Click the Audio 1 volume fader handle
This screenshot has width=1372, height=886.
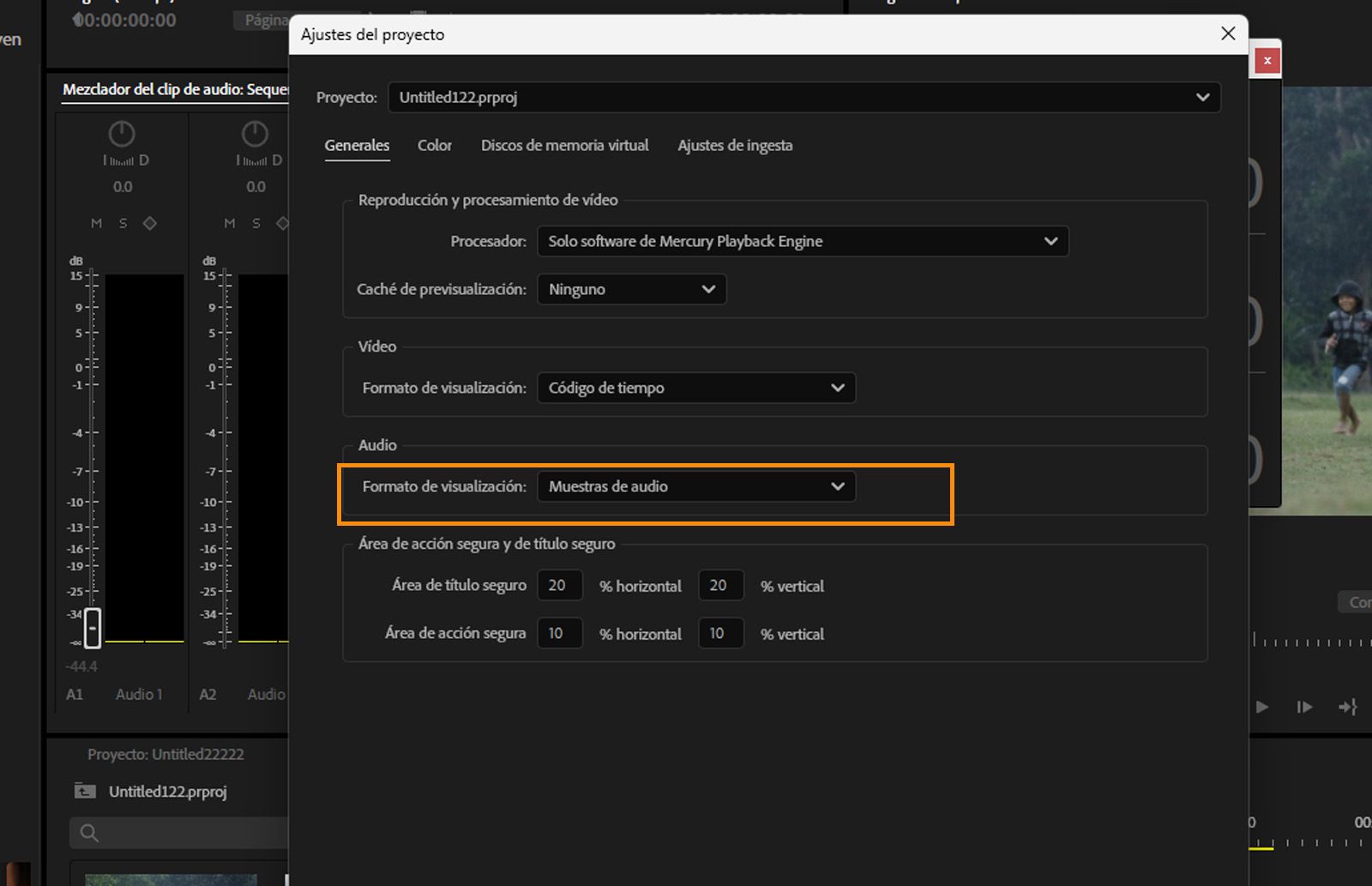(x=92, y=629)
